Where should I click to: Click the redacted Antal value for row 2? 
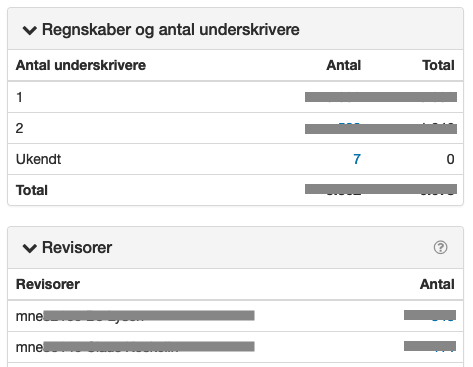tap(349, 128)
